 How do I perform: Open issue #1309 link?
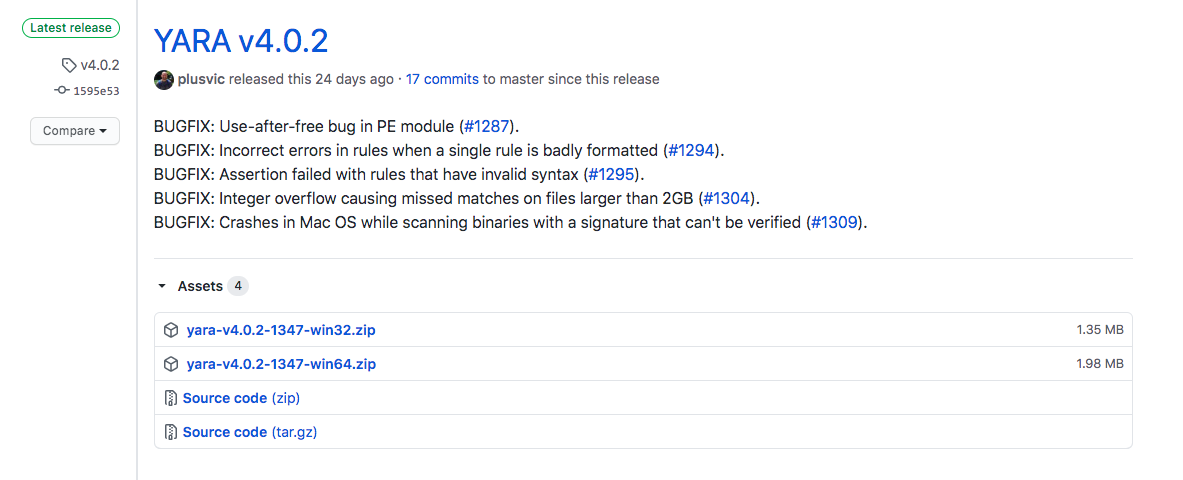click(834, 223)
